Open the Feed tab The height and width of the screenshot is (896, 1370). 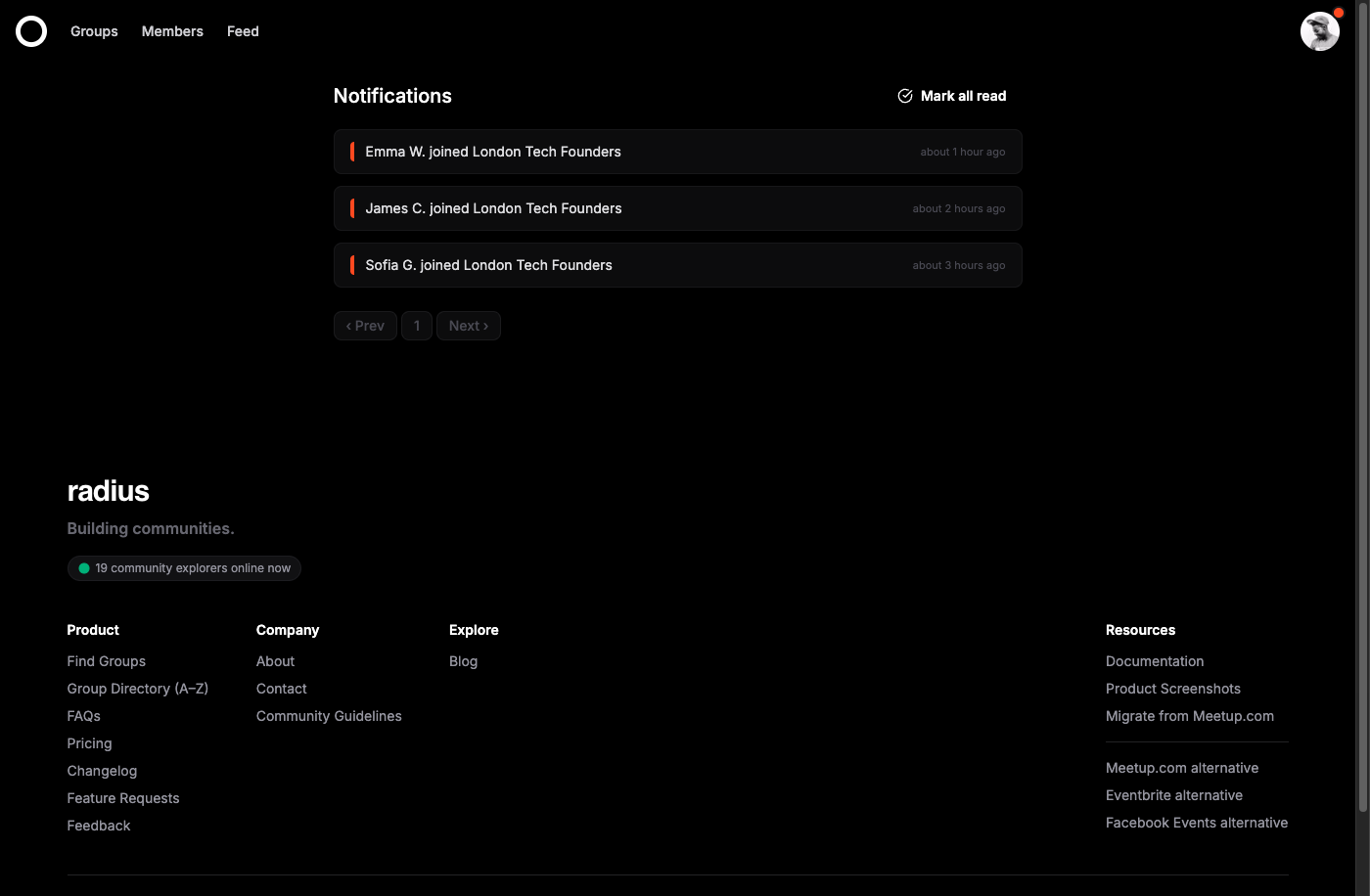243,31
